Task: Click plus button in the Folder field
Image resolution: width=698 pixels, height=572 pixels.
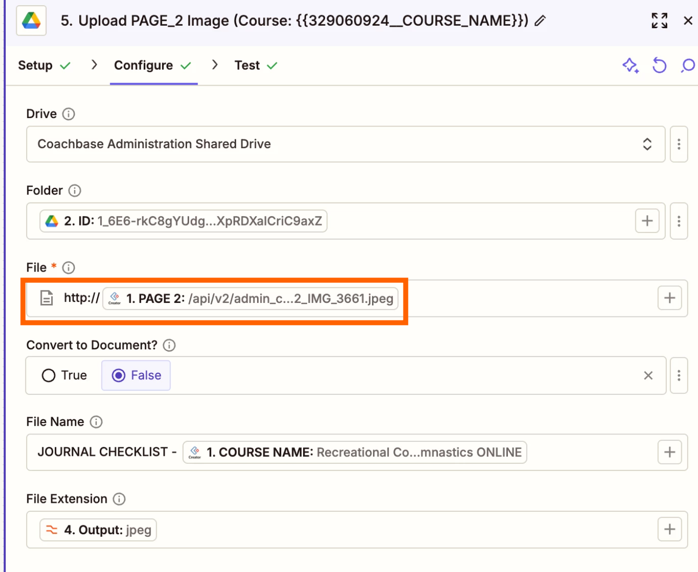Action: (x=647, y=221)
